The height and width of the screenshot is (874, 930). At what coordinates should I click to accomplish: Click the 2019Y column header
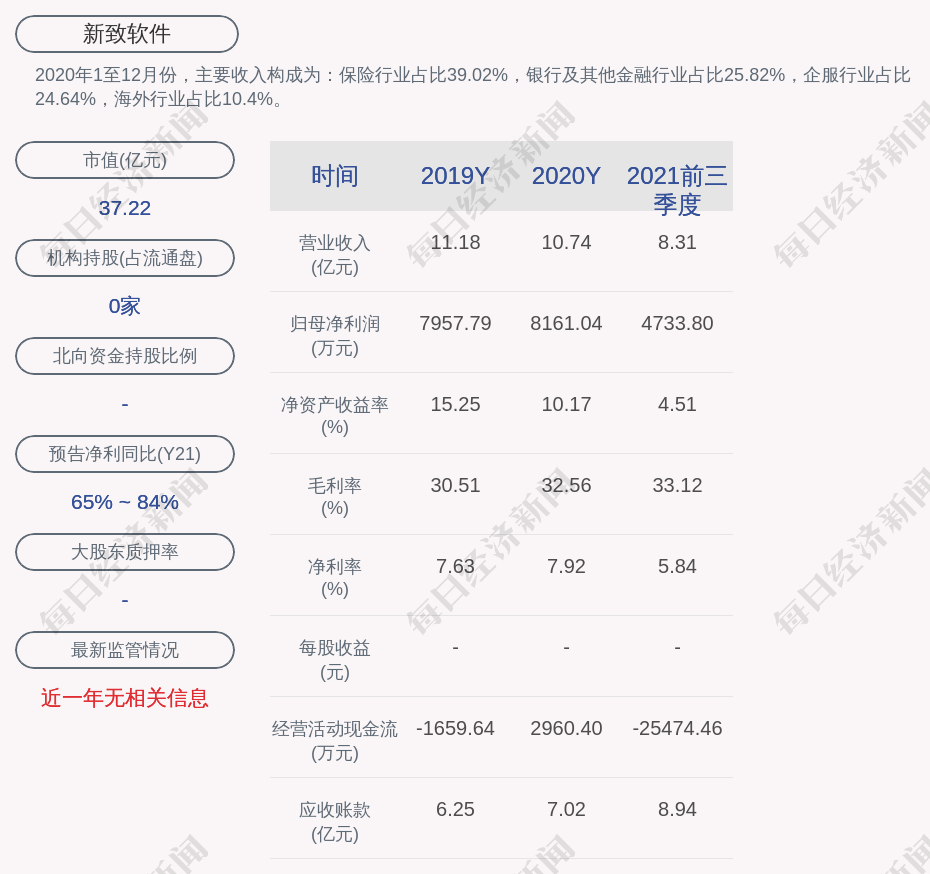(x=455, y=176)
